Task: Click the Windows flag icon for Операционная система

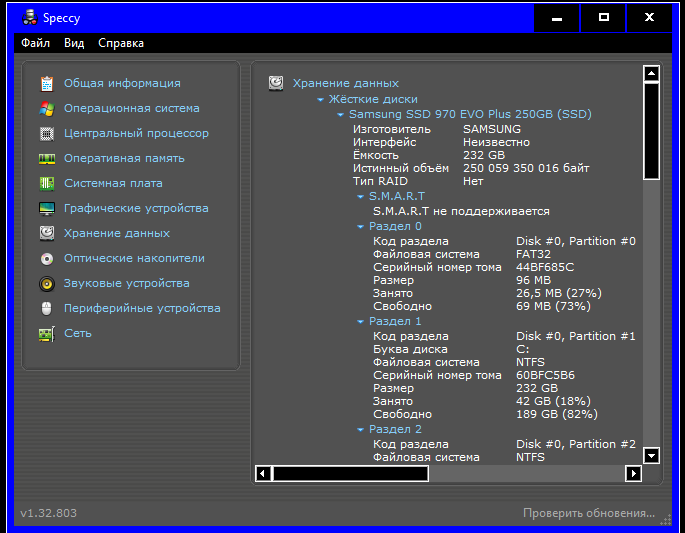Action: tap(47, 108)
